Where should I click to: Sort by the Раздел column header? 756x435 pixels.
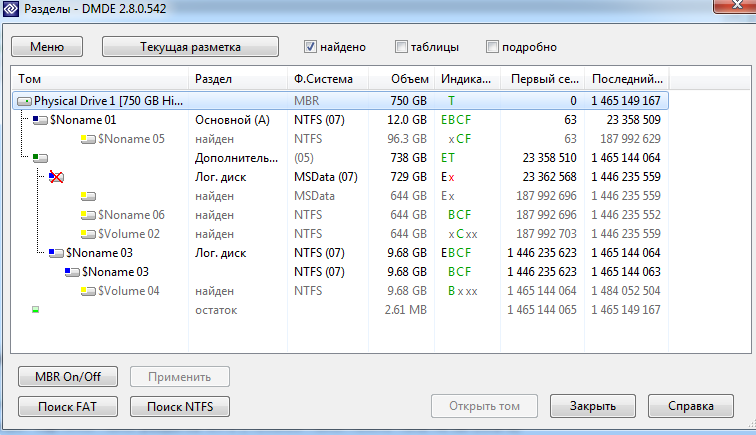point(238,79)
